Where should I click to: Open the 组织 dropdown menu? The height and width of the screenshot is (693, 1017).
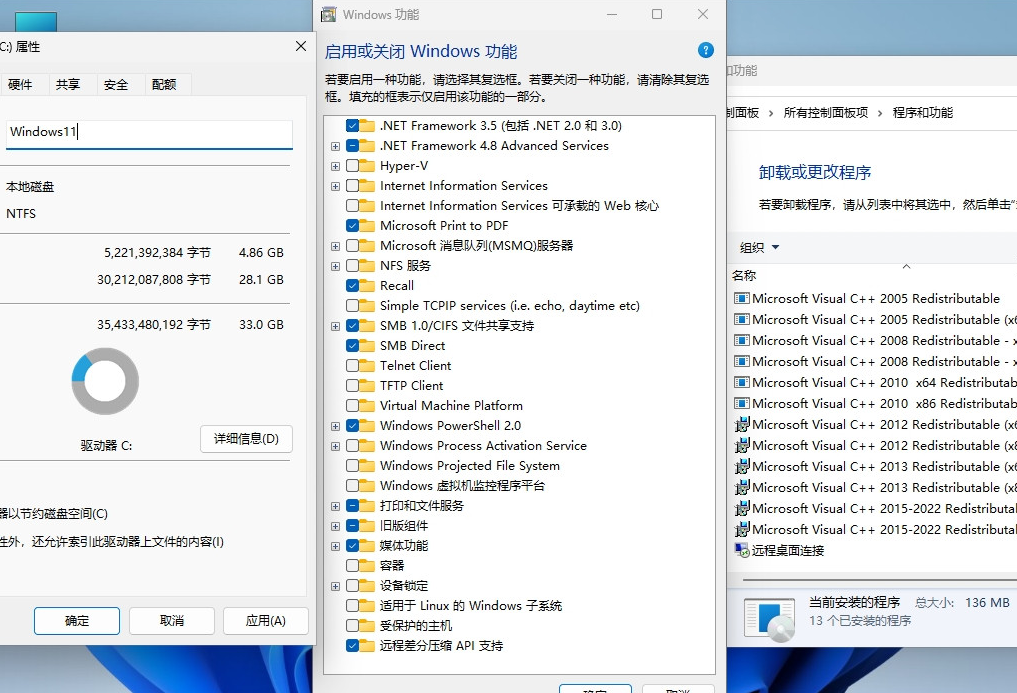point(760,247)
